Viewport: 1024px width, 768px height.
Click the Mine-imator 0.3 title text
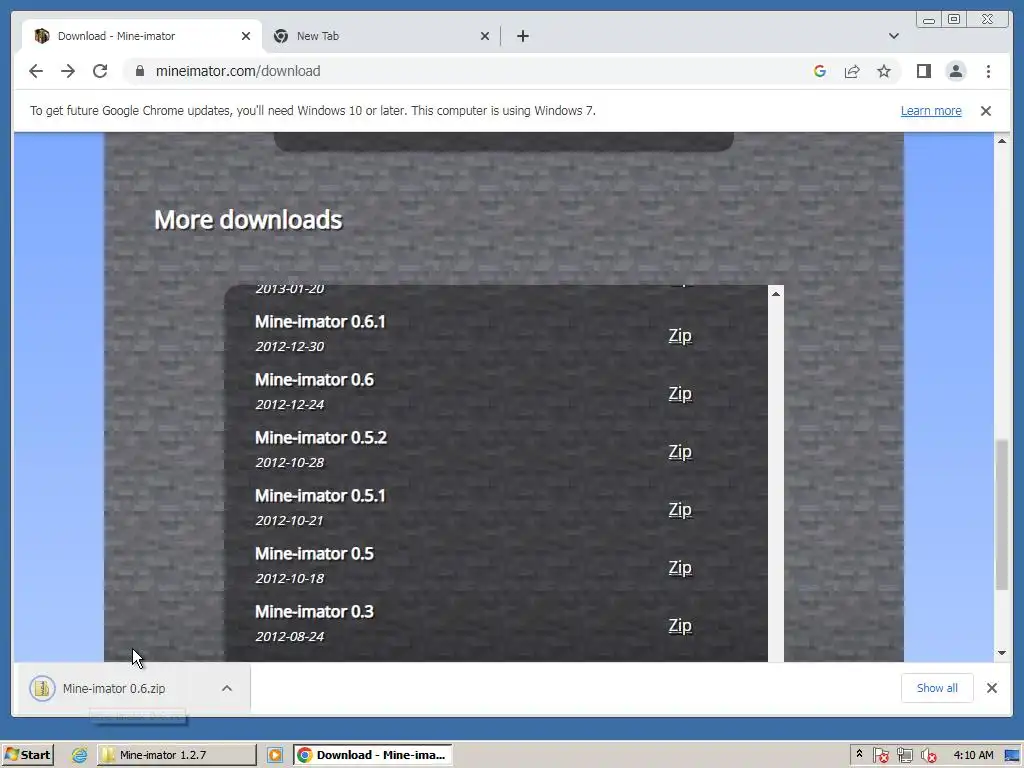click(x=314, y=612)
